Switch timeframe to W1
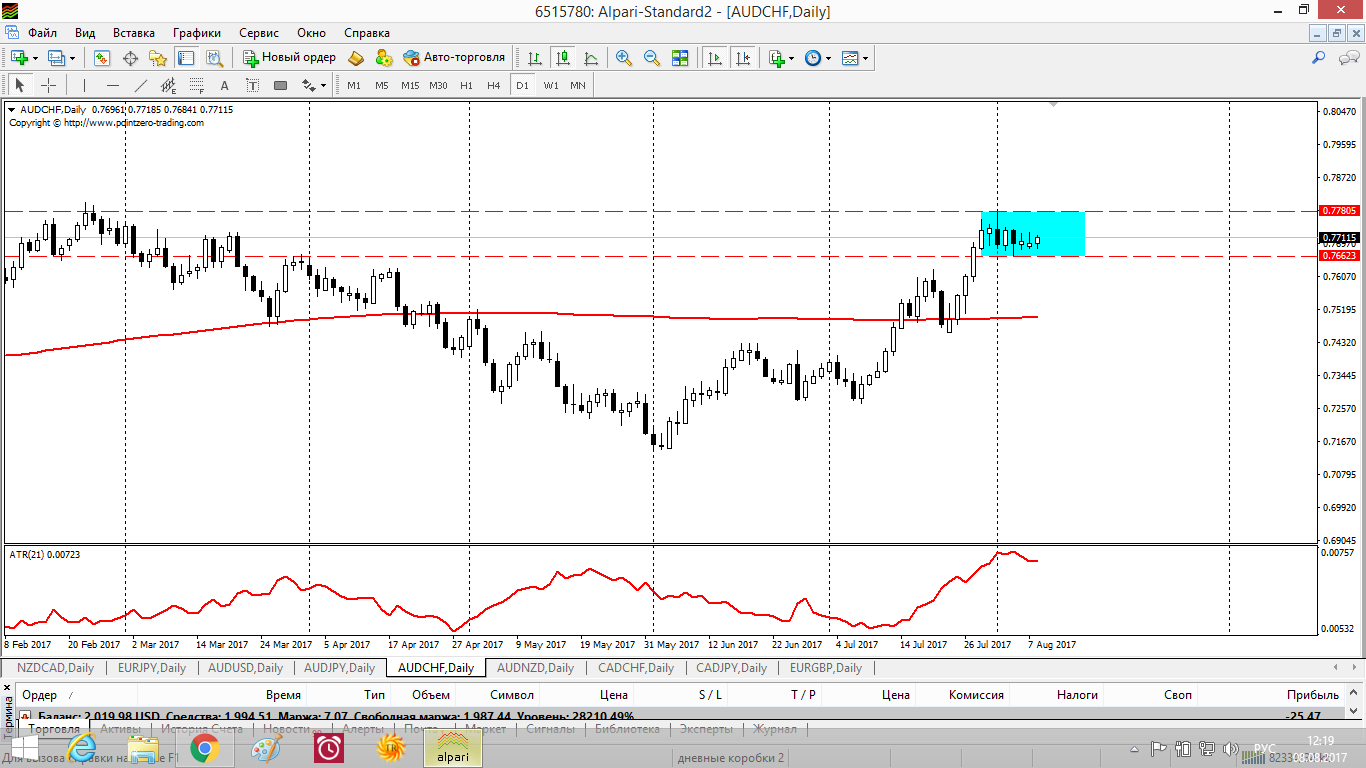Screen dimensions: 1366x768 point(551,85)
